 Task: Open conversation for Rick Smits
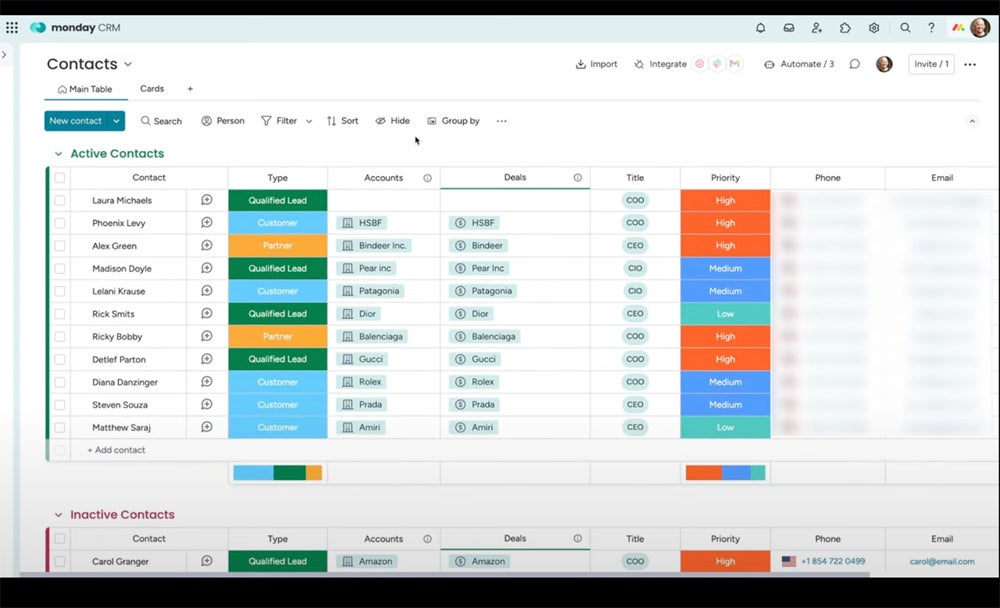tap(207, 313)
